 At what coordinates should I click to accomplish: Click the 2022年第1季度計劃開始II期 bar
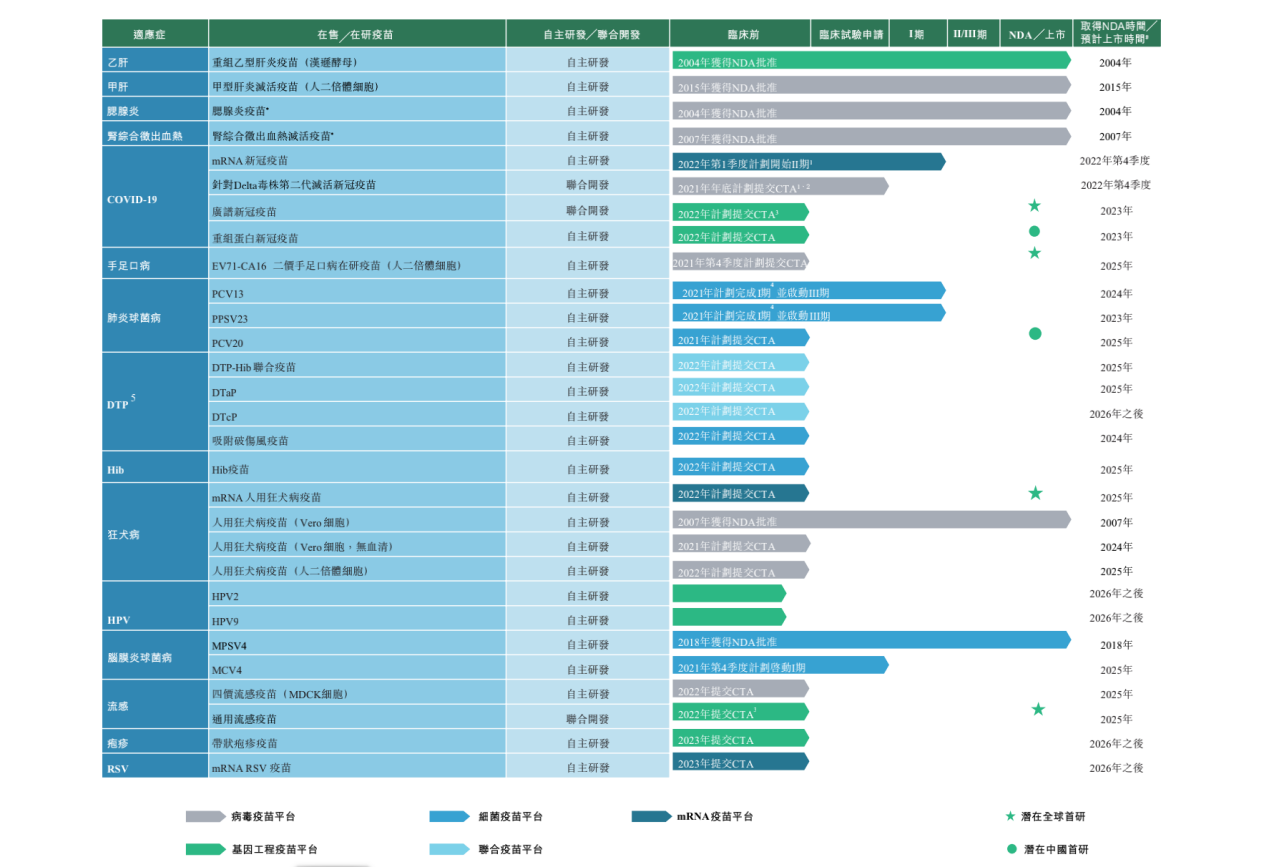(808, 162)
